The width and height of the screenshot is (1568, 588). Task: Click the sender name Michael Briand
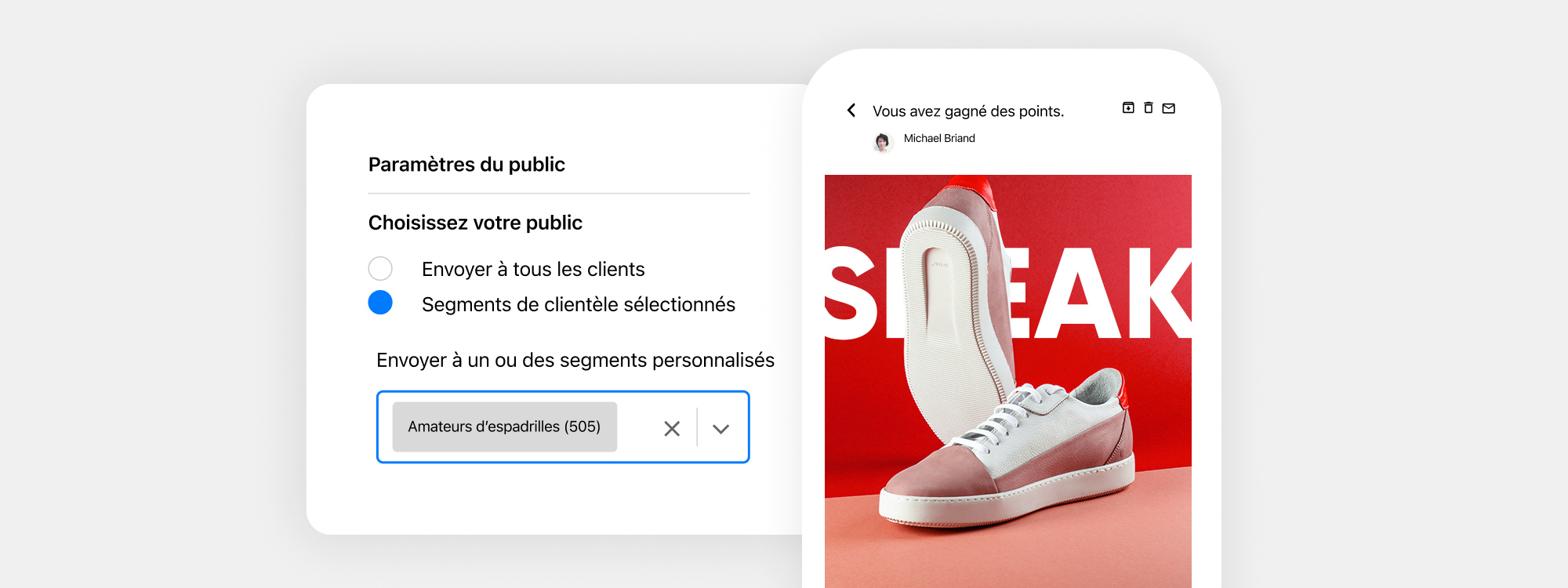[939, 138]
